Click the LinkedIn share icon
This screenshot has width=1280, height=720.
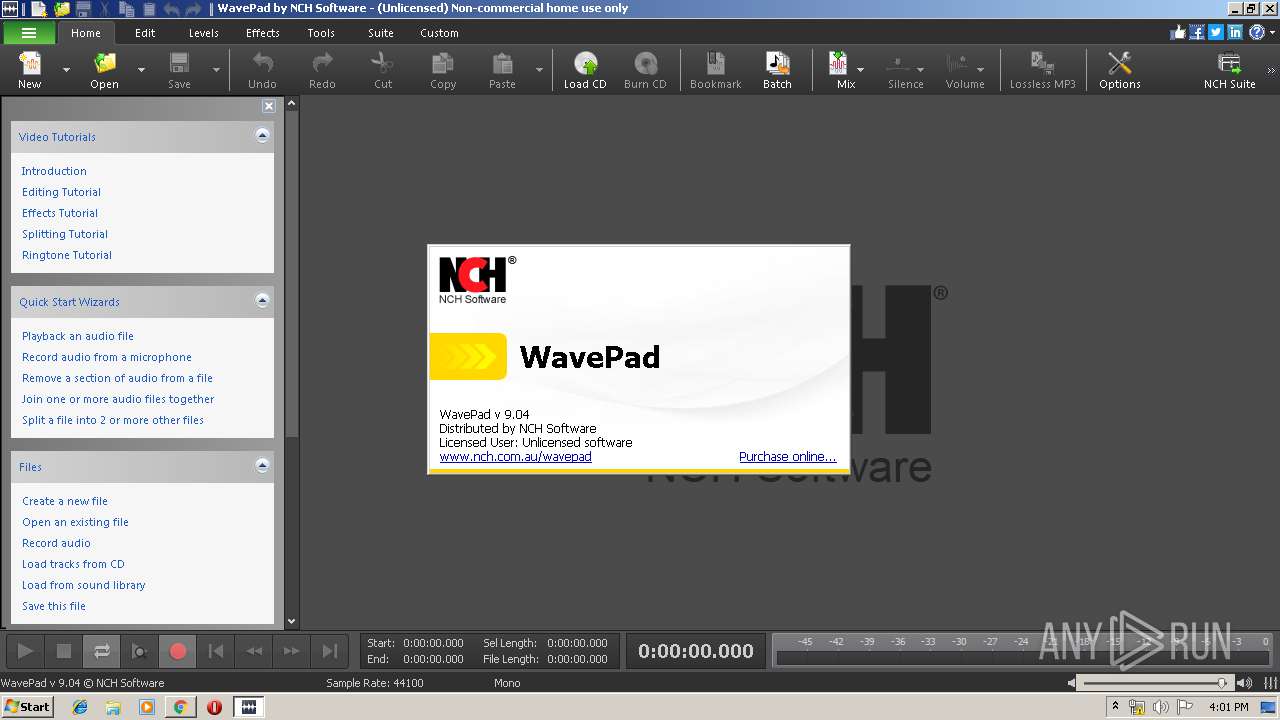1235,32
